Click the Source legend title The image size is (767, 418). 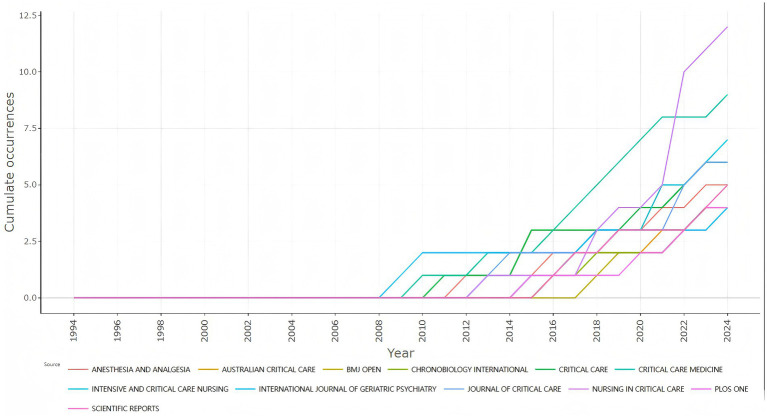pyautogui.click(x=52, y=364)
